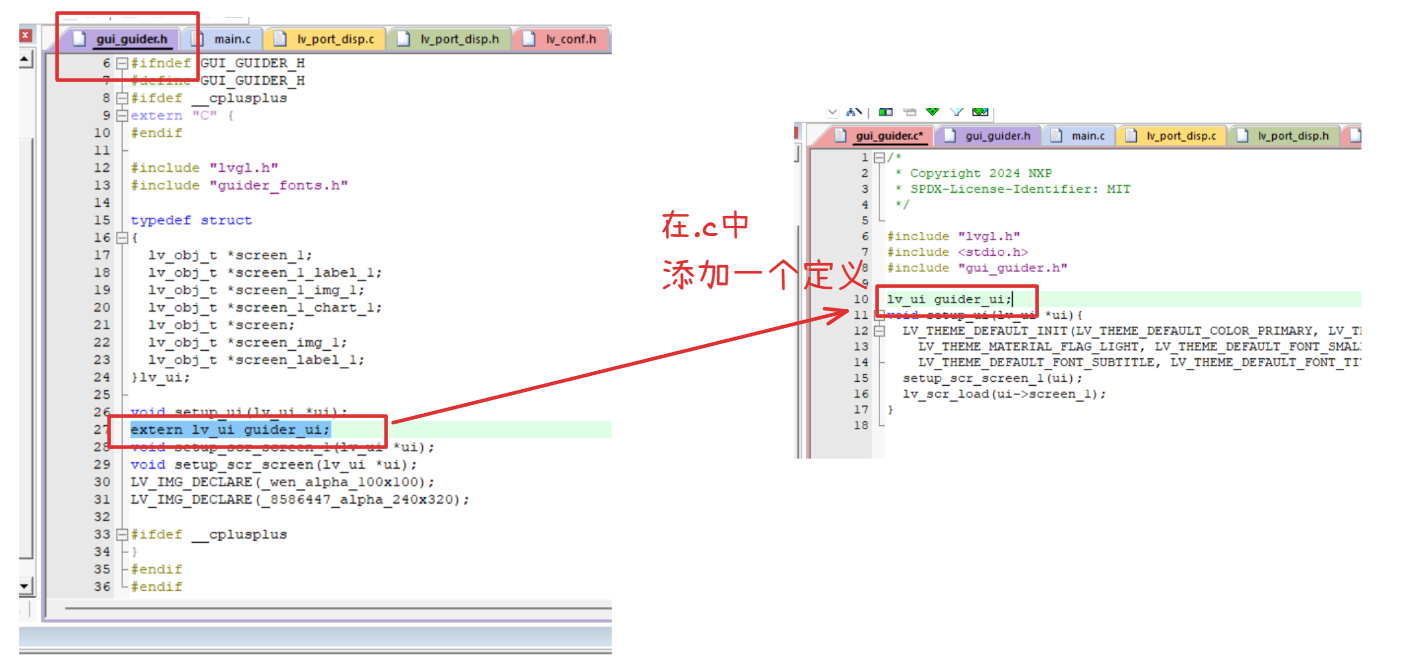Click 'lv_obj_t *screen_img_1;' line
This screenshot has height=659, width=1420.
[248, 342]
